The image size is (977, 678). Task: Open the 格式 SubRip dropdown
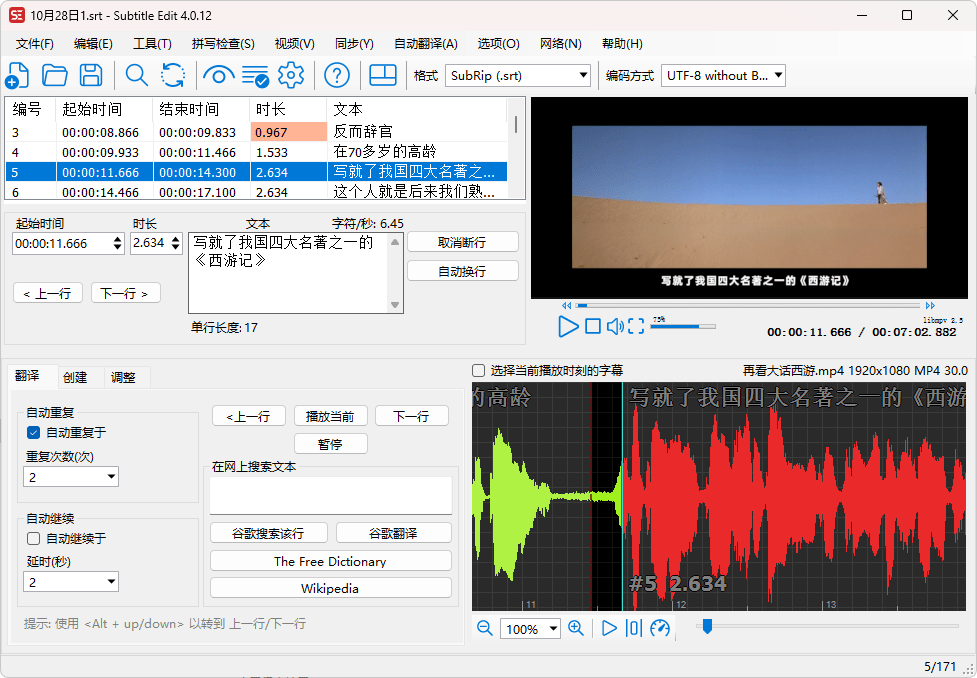click(x=518, y=75)
